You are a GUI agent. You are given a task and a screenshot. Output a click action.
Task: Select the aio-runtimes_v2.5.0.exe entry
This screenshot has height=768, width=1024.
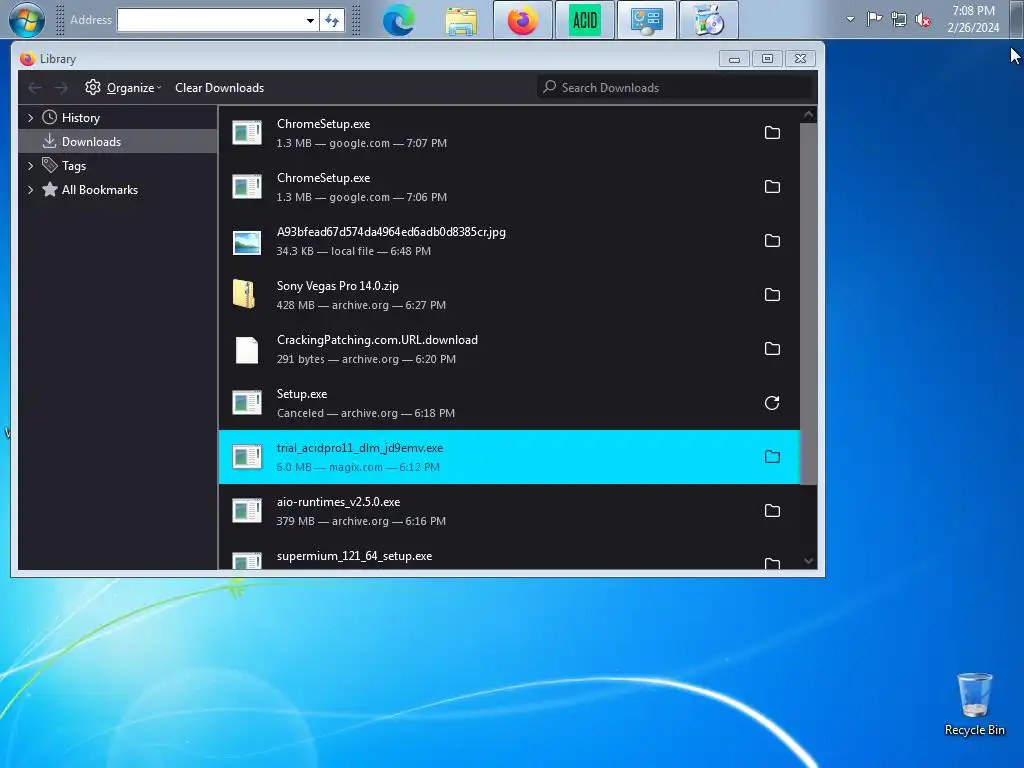(509, 511)
